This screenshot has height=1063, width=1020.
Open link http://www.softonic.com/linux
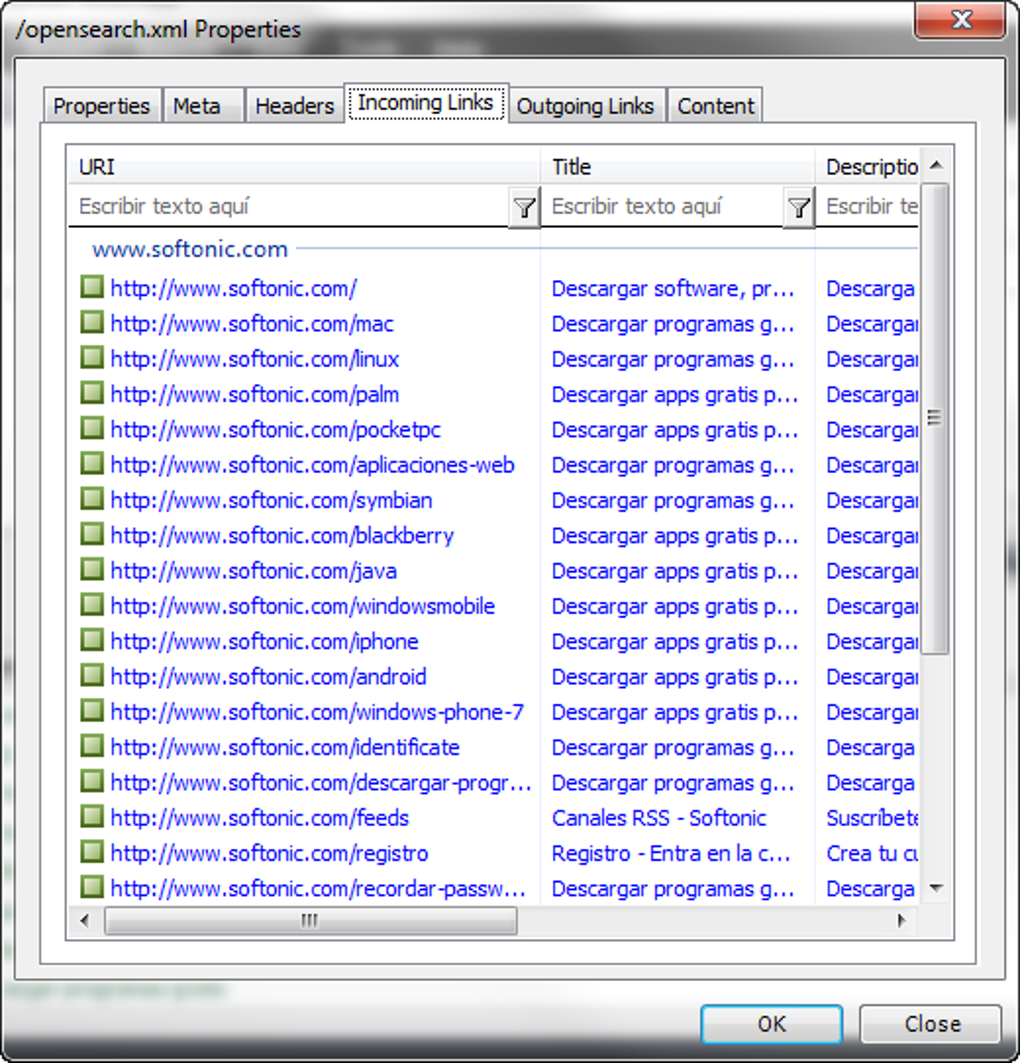(x=255, y=359)
